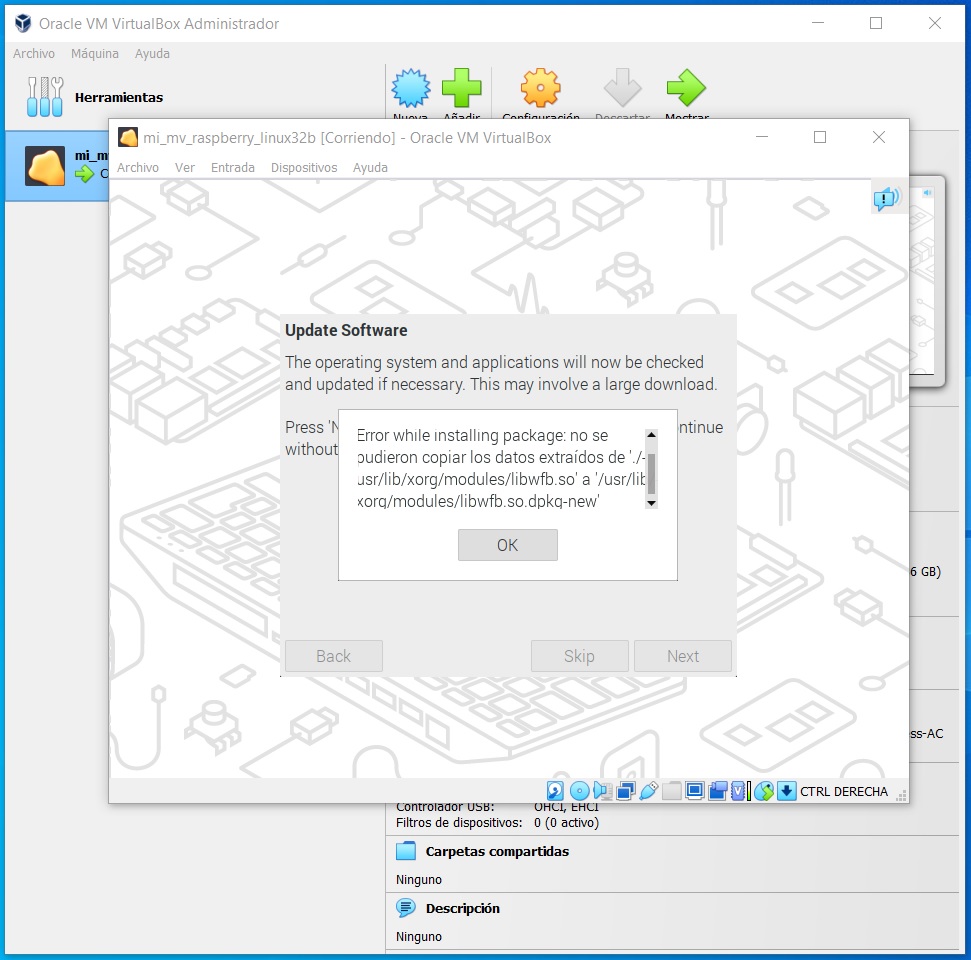Select the mi_mv VM icon in the list
Screen dimensions: 971x960
click(45, 166)
